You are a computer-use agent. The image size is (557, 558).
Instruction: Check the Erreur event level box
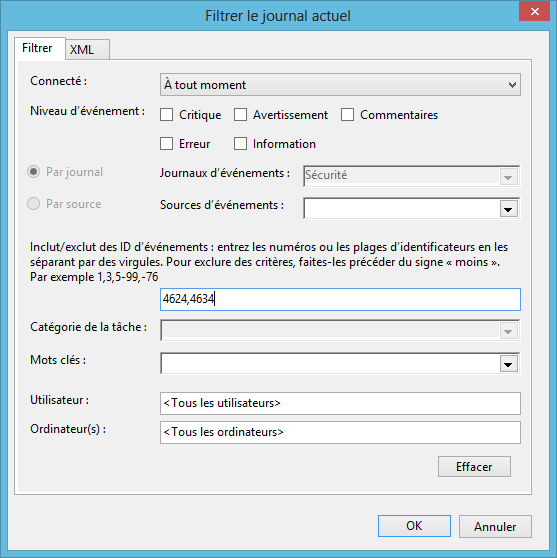click(167, 144)
